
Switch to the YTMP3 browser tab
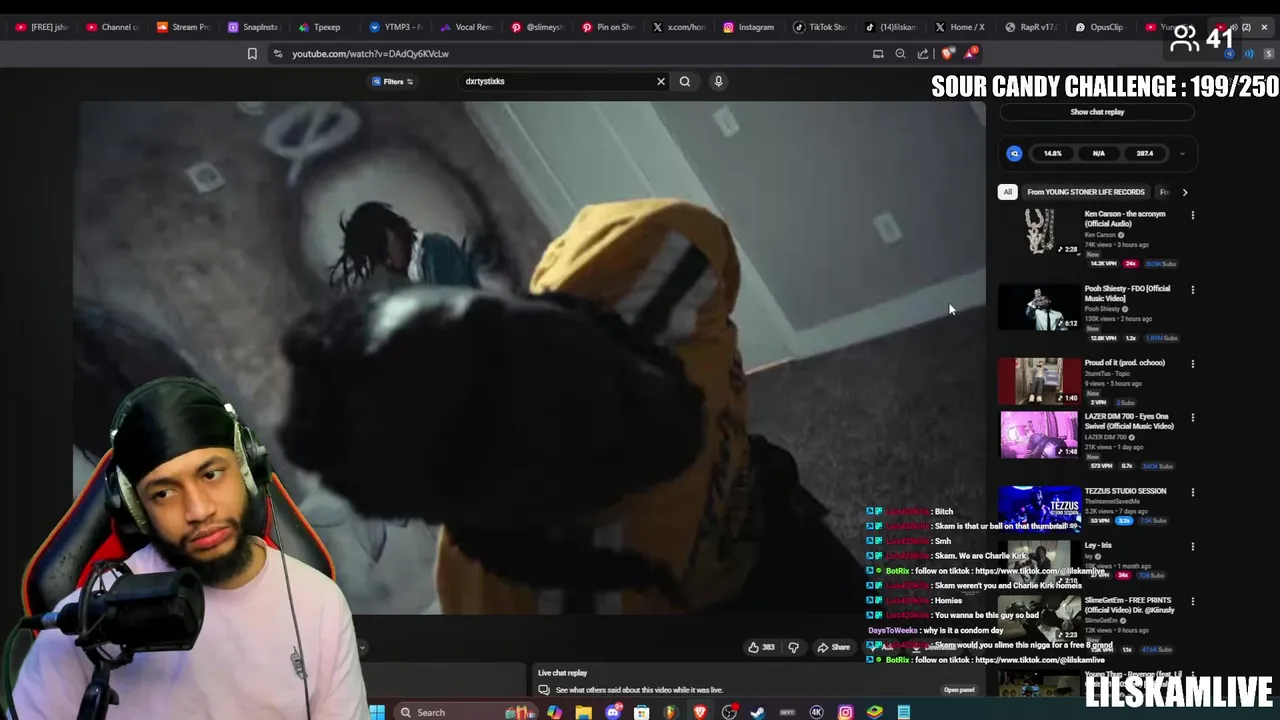coord(397,27)
